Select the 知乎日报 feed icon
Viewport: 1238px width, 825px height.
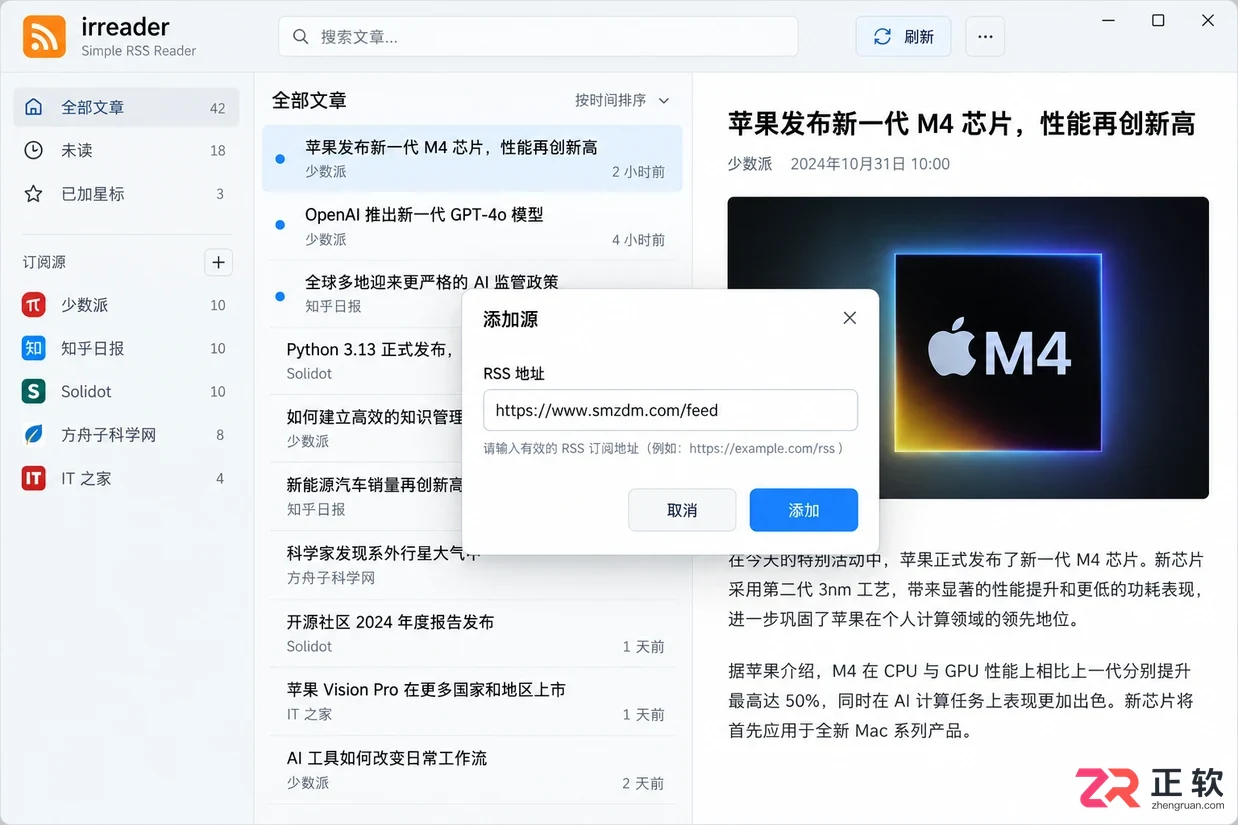(34, 348)
